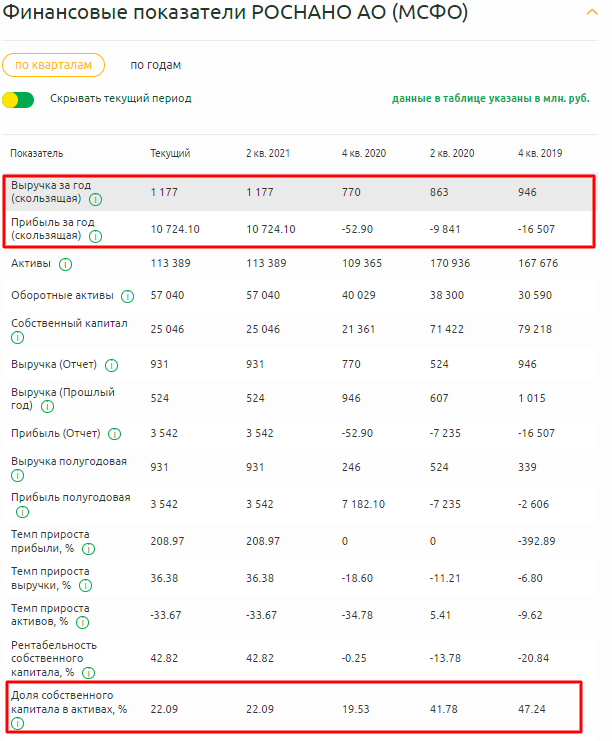Collapse the Финансовые показатели section chevron
The image size is (612, 741).
click(x=592, y=12)
